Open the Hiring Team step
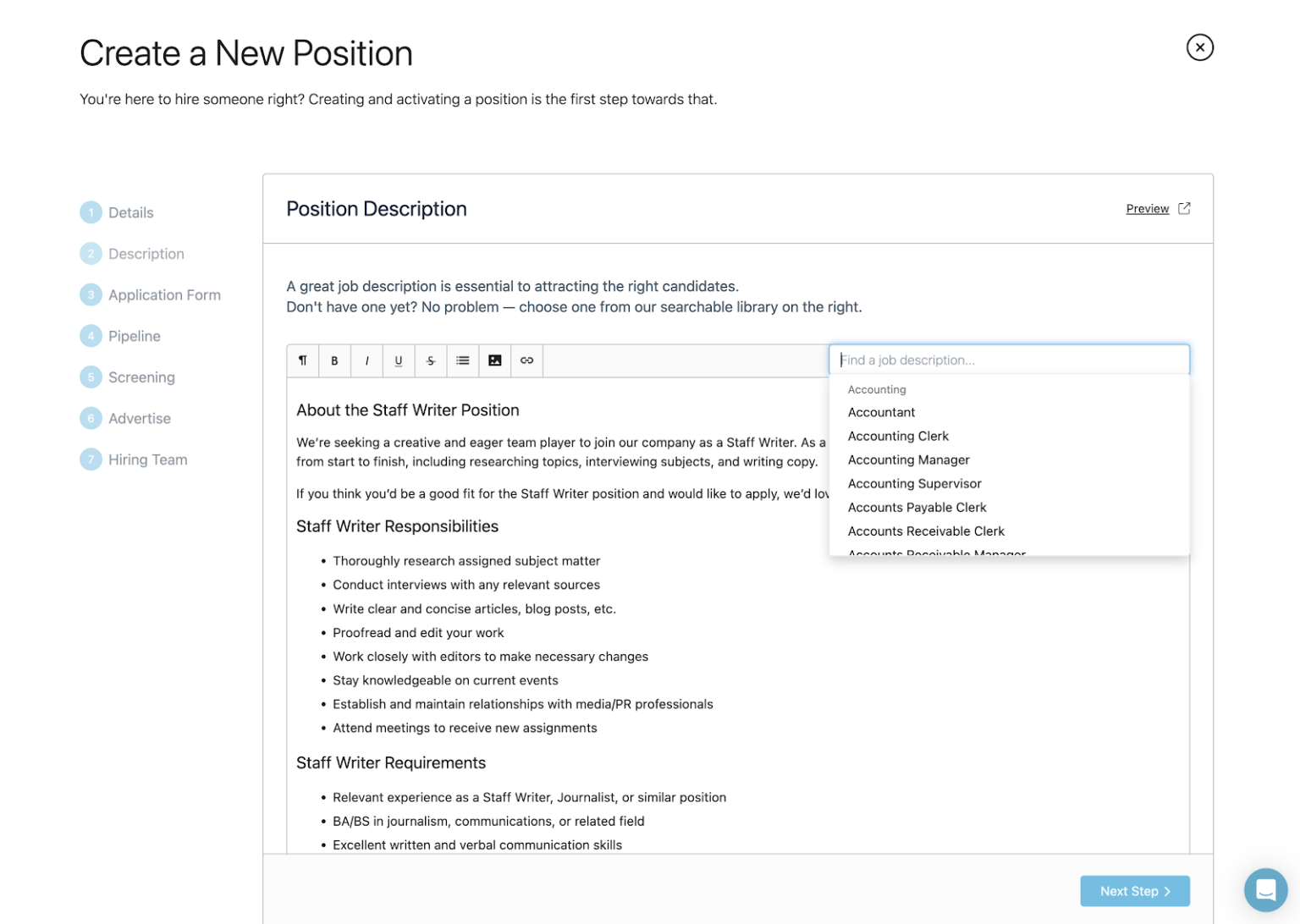Image resolution: width=1300 pixels, height=924 pixels. pos(147,459)
